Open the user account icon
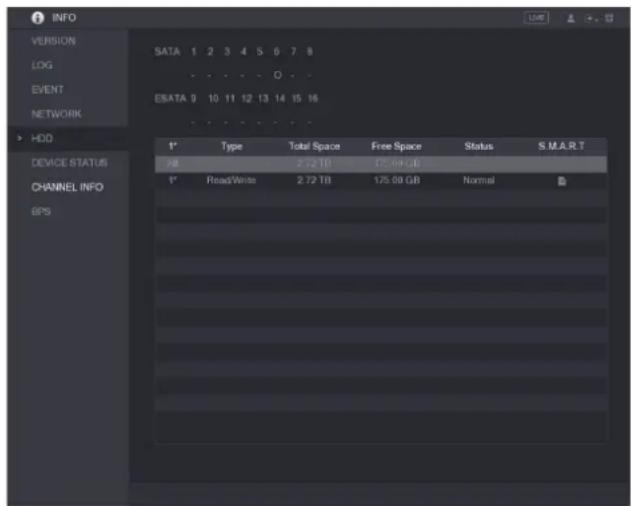This screenshot has width=631, height=506. pyautogui.click(x=571, y=19)
